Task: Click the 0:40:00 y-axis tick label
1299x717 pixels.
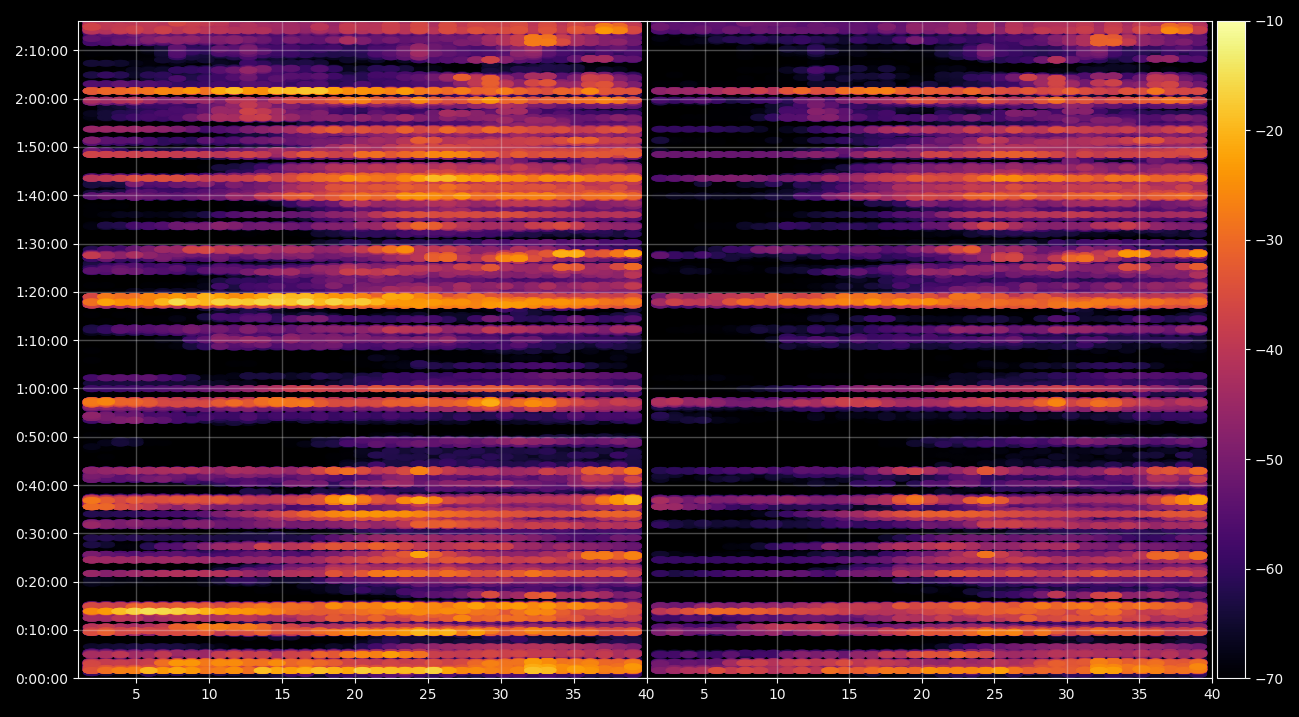Action: pyautogui.click(x=41, y=486)
